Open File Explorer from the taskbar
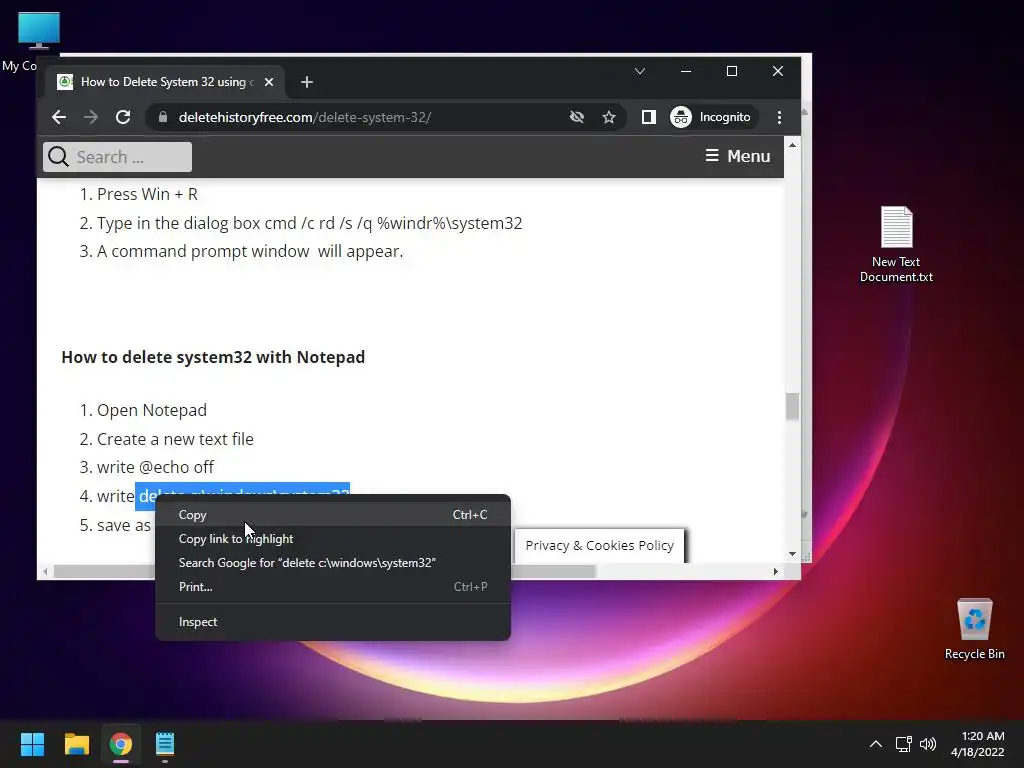The image size is (1024, 768). [76, 744]
